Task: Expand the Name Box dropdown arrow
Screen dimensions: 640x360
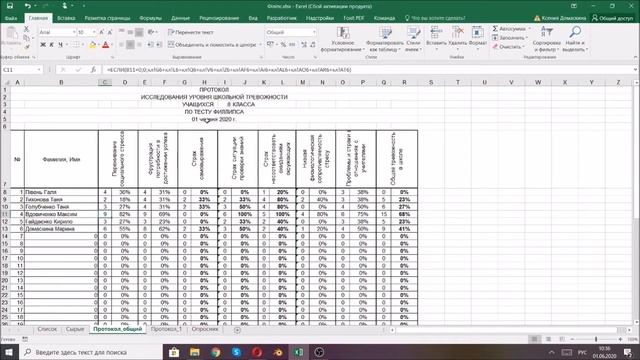Action: (x=39, y=70)
